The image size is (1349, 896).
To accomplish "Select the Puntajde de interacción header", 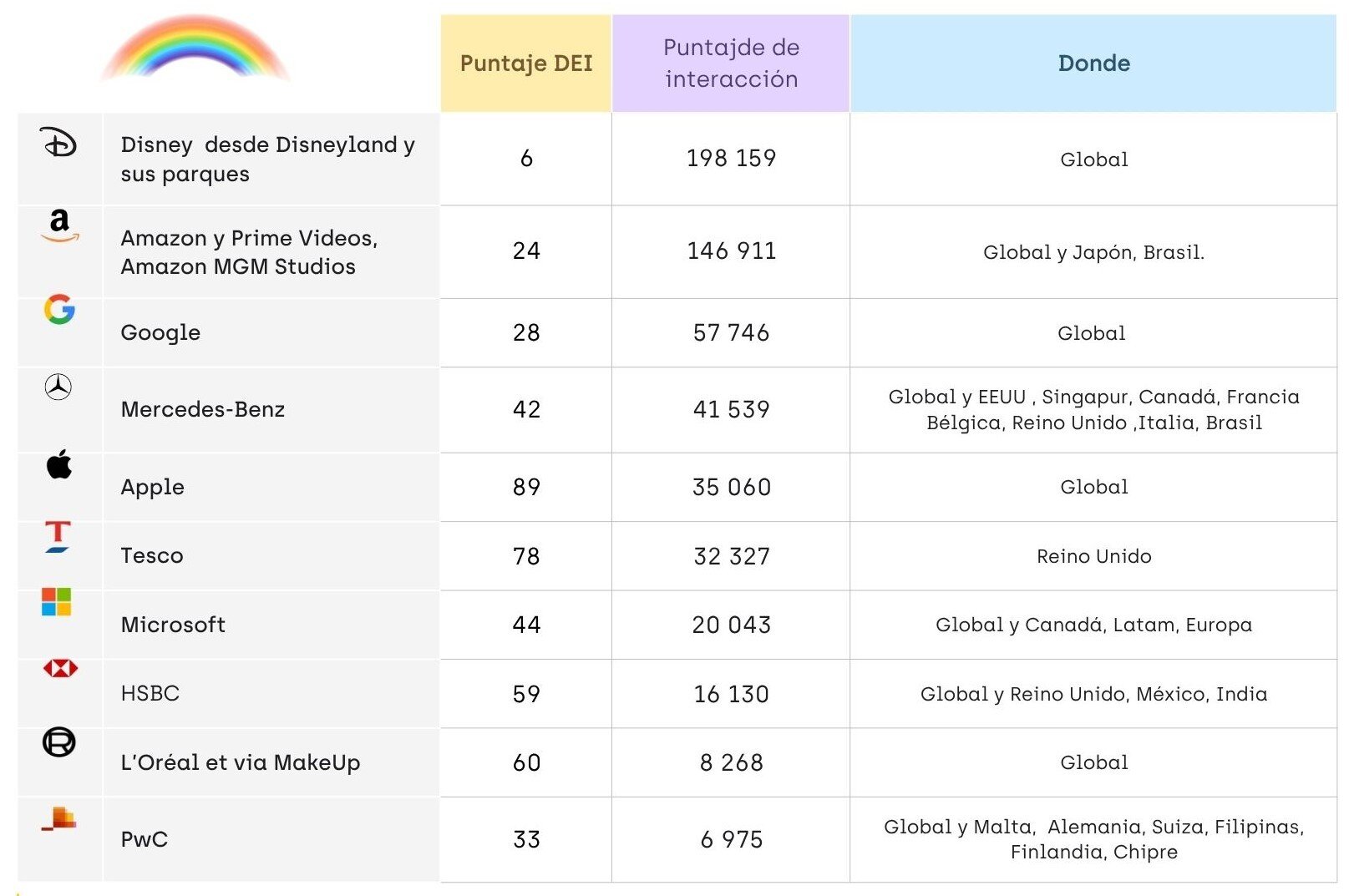I will tap(731, 63).
